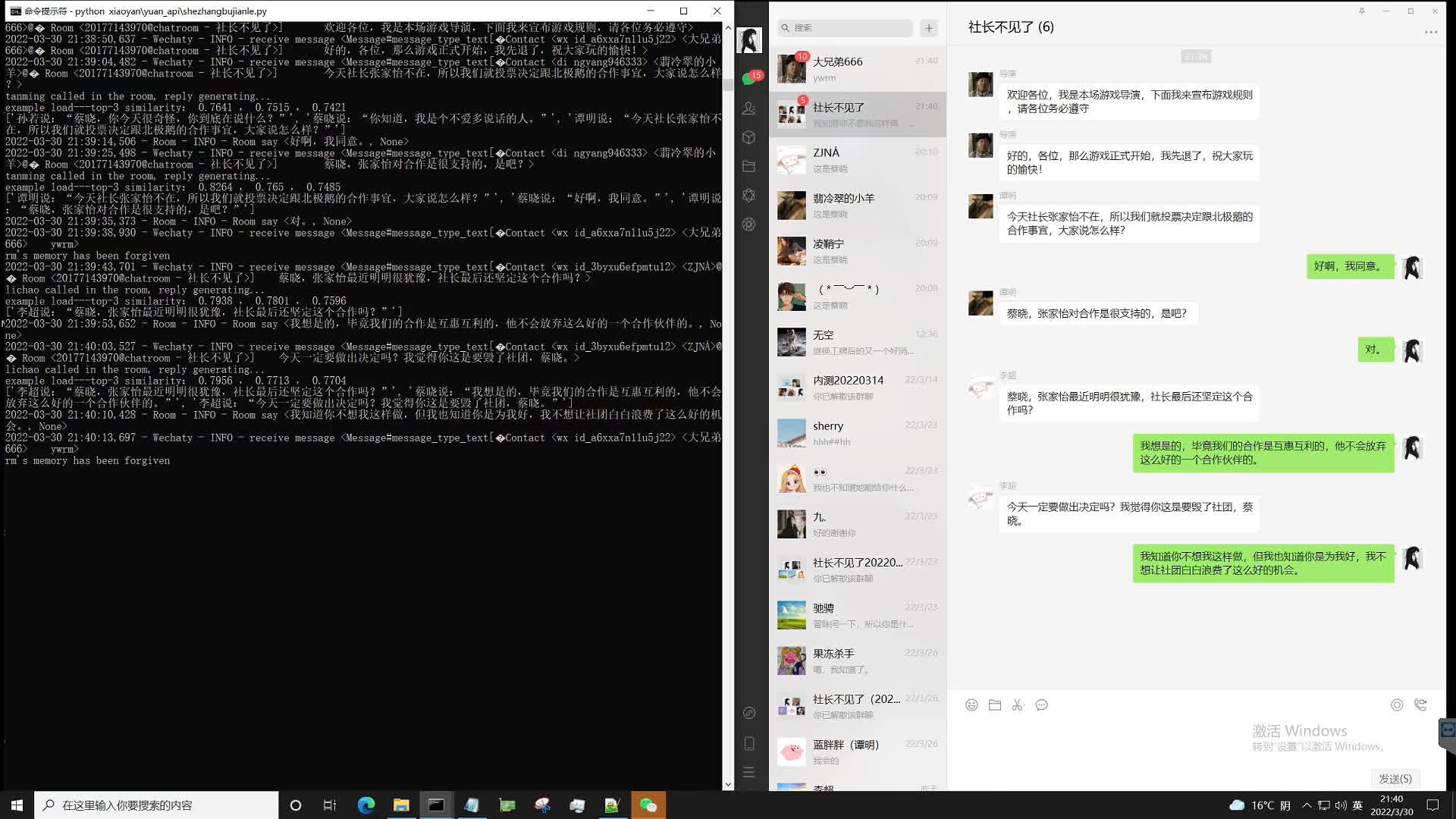The height and width of the screenshot is (819, 1456).
Task: Open File Explorer from the taskbar
Action: 401,805
